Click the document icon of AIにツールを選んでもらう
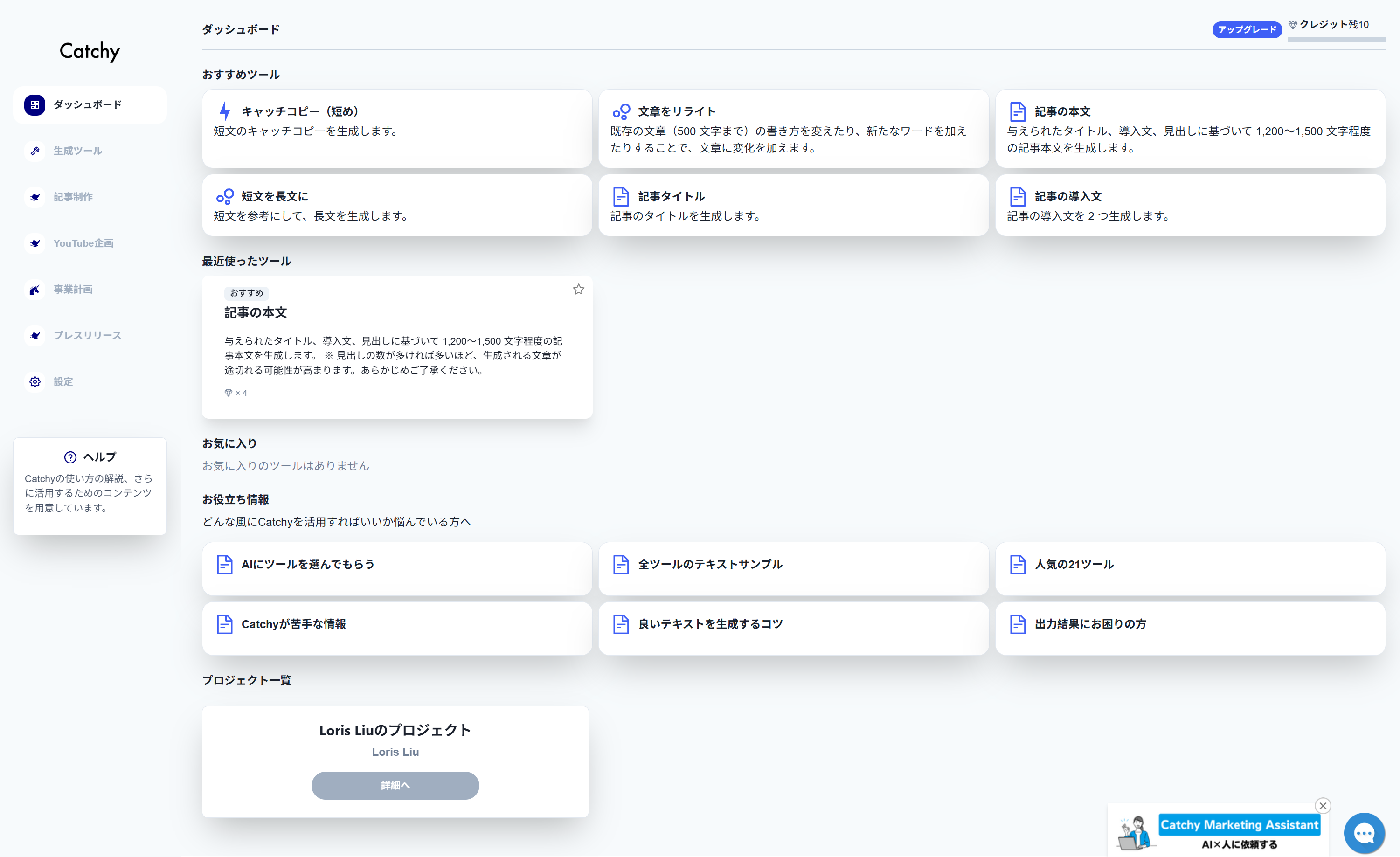This screenshot has height=857, width=1400. point(225,565)
